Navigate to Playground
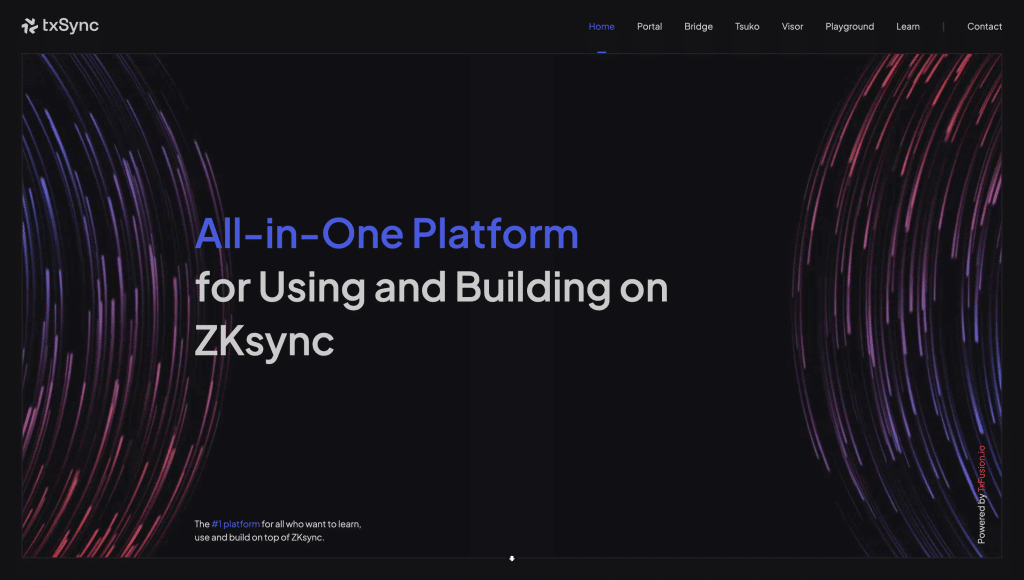 [850, 27]
